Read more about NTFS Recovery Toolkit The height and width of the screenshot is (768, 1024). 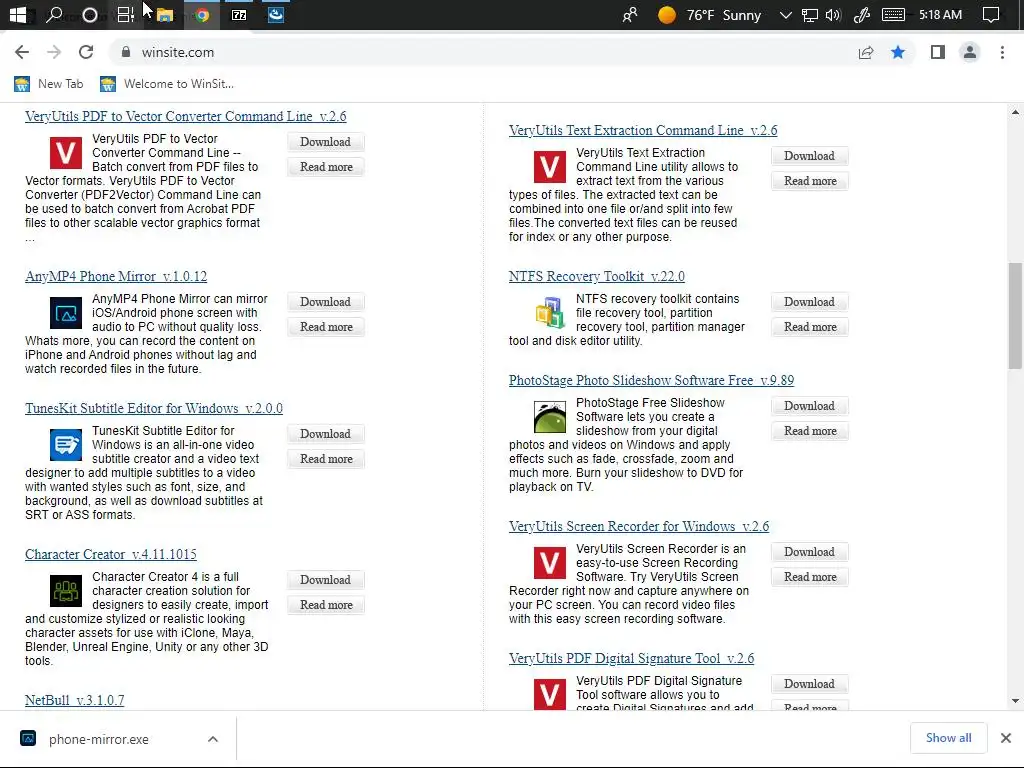coord(809,327)
